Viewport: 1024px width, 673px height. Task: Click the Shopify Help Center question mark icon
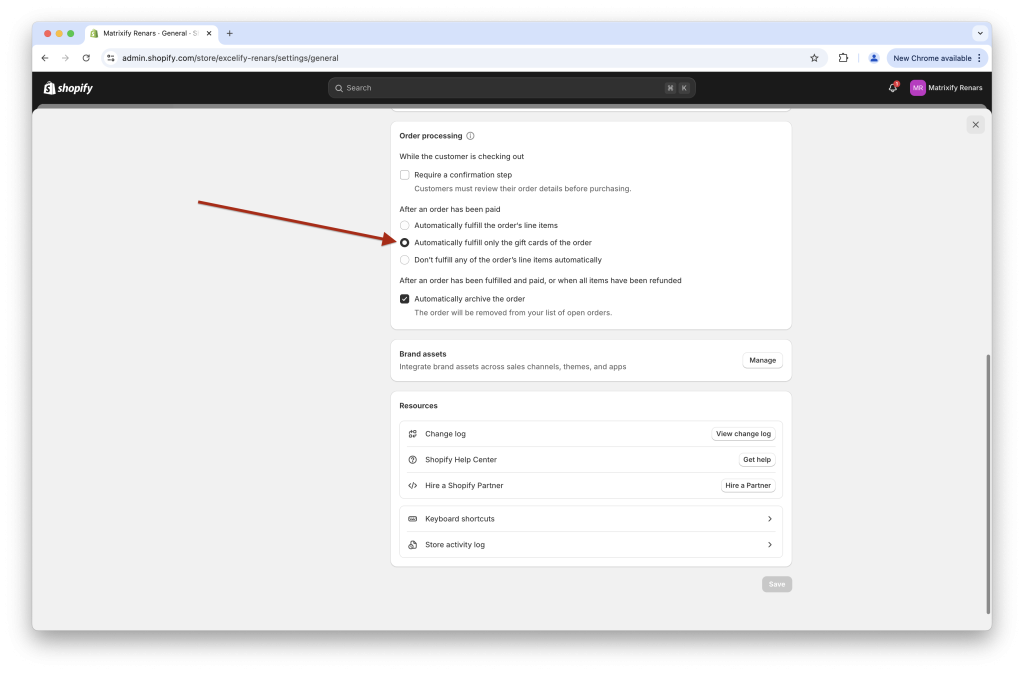click(413, 459)
